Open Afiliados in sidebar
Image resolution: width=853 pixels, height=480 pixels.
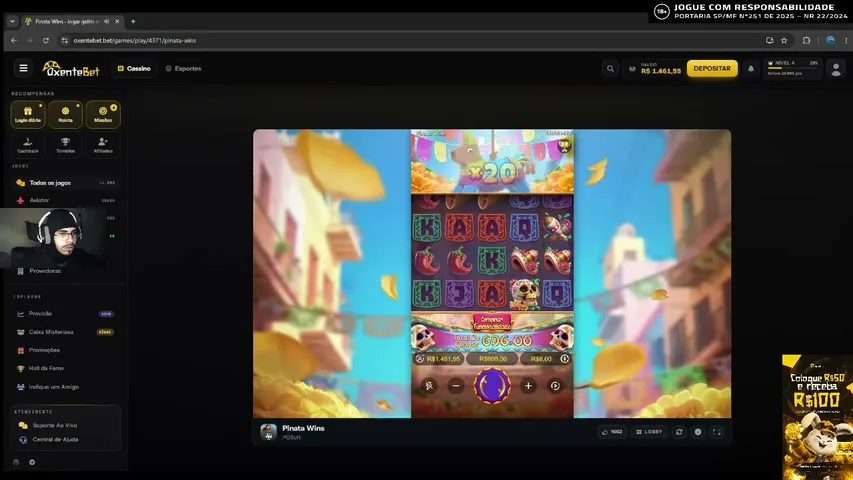[103, 145]
